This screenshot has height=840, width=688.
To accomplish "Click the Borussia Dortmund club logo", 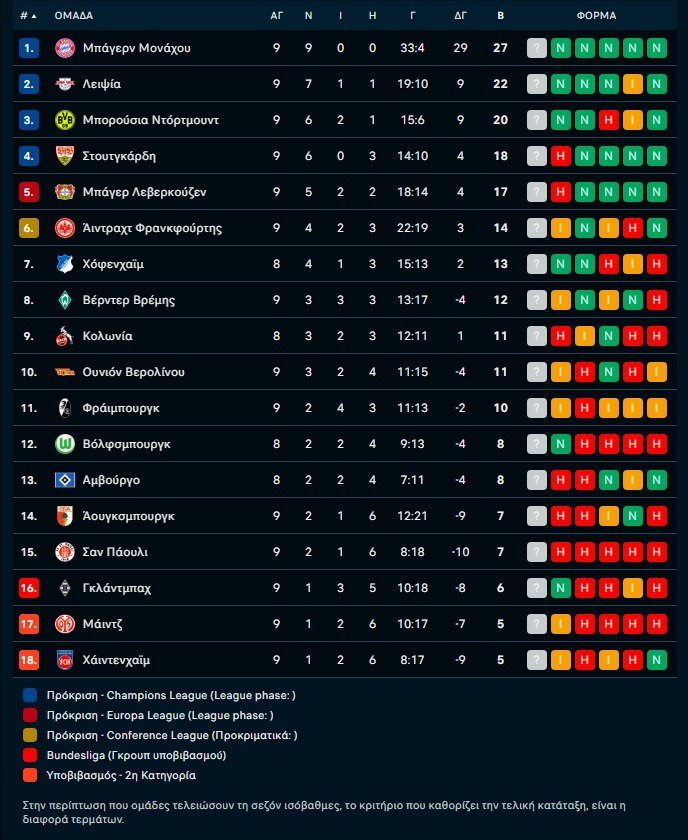I will pyautogui.click(x=64, y=120).
